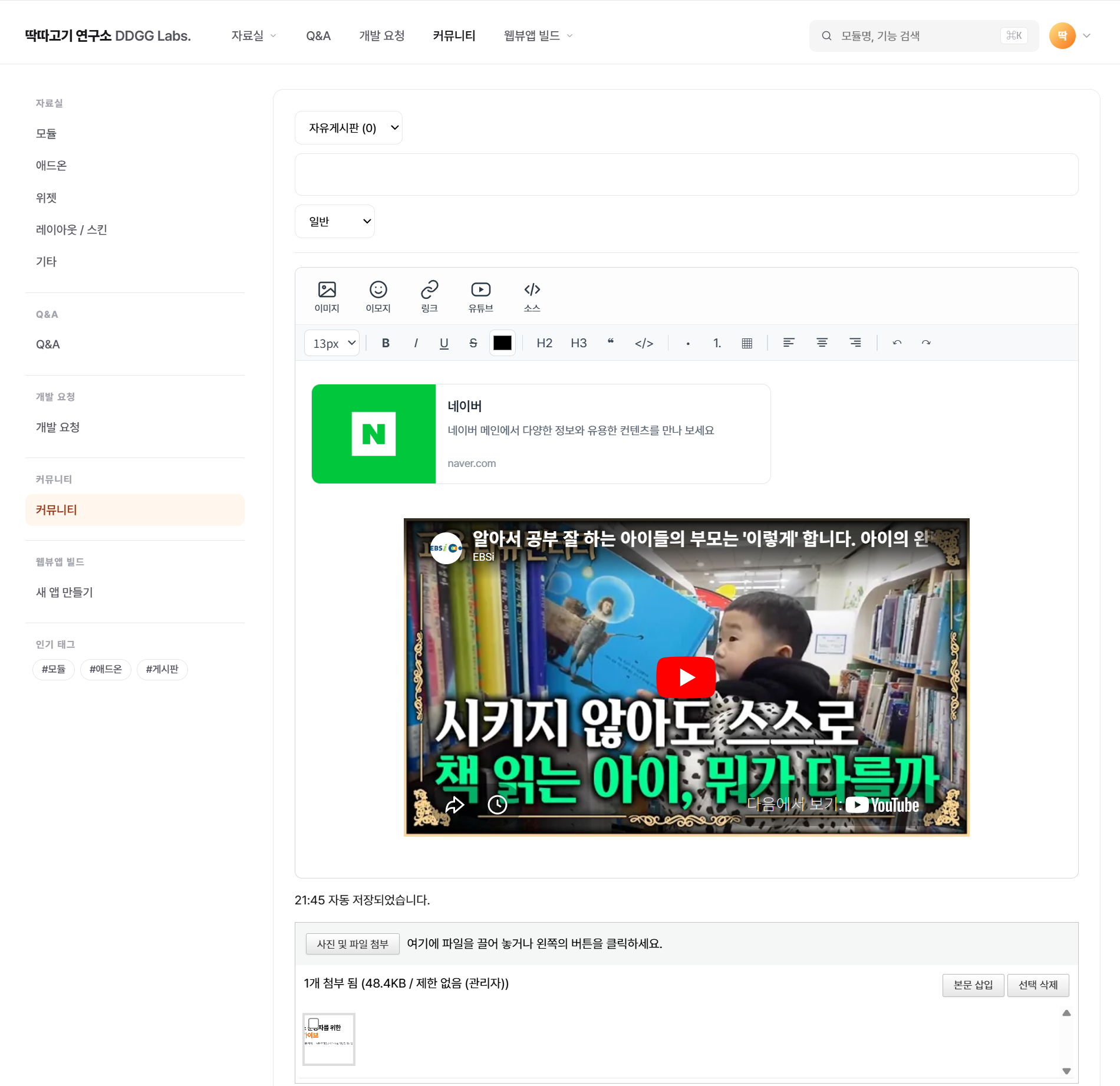Click the share arrow on the video
1120x1086 pixels.
tap(454, 805)
